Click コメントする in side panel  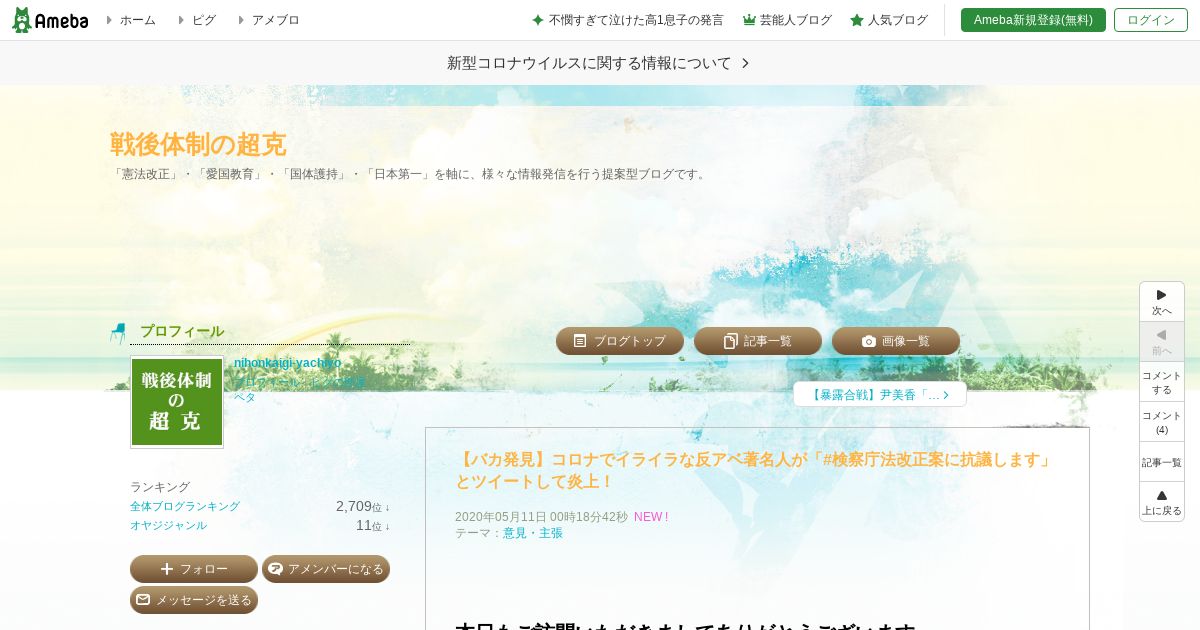tap(1162, 382)
